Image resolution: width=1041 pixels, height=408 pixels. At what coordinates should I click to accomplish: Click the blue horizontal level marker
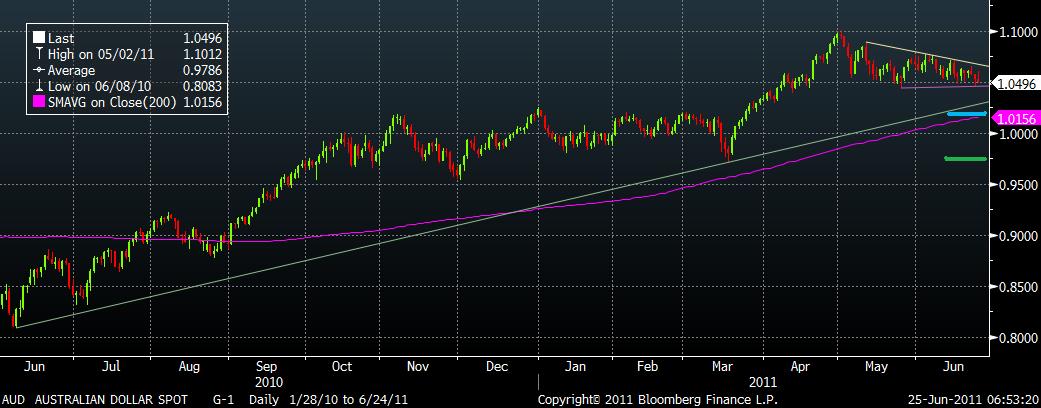click(965, 114)
